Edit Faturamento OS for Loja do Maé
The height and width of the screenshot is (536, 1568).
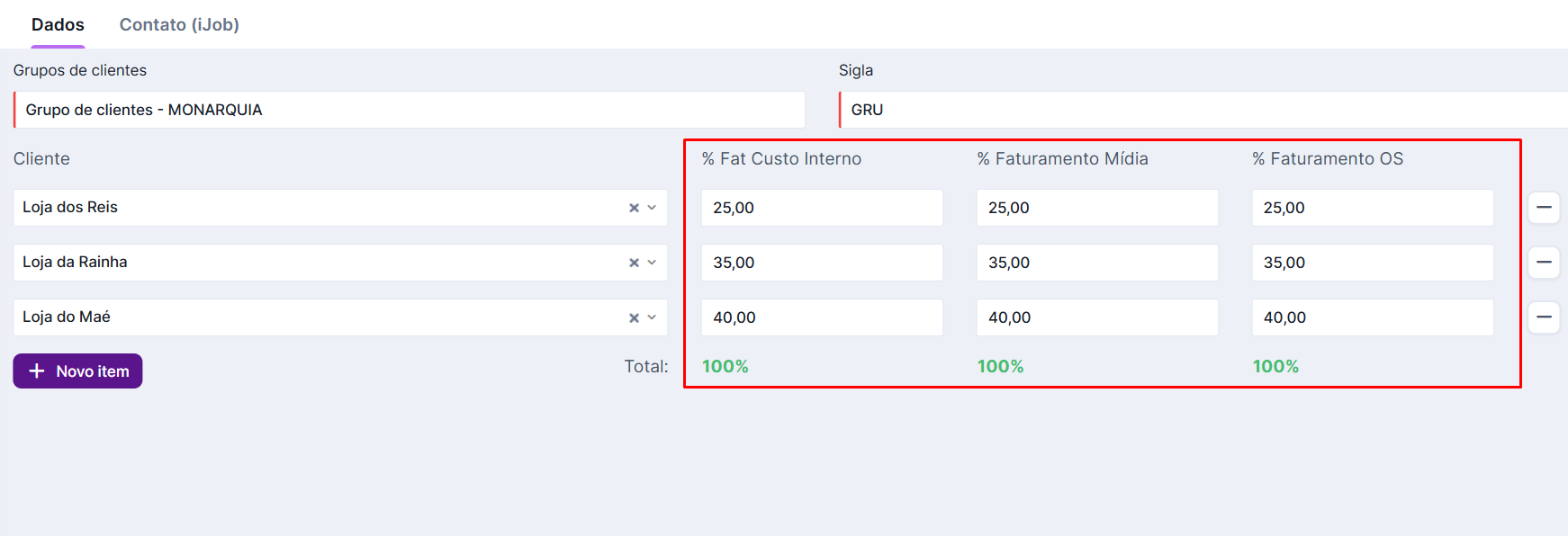click(1372, 317)
